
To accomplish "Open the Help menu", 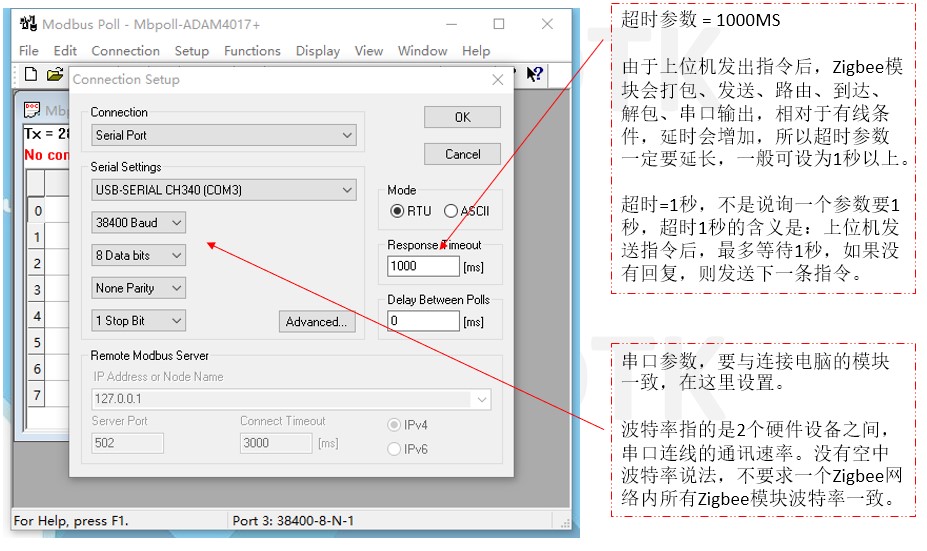I will [x=476, y=51].
